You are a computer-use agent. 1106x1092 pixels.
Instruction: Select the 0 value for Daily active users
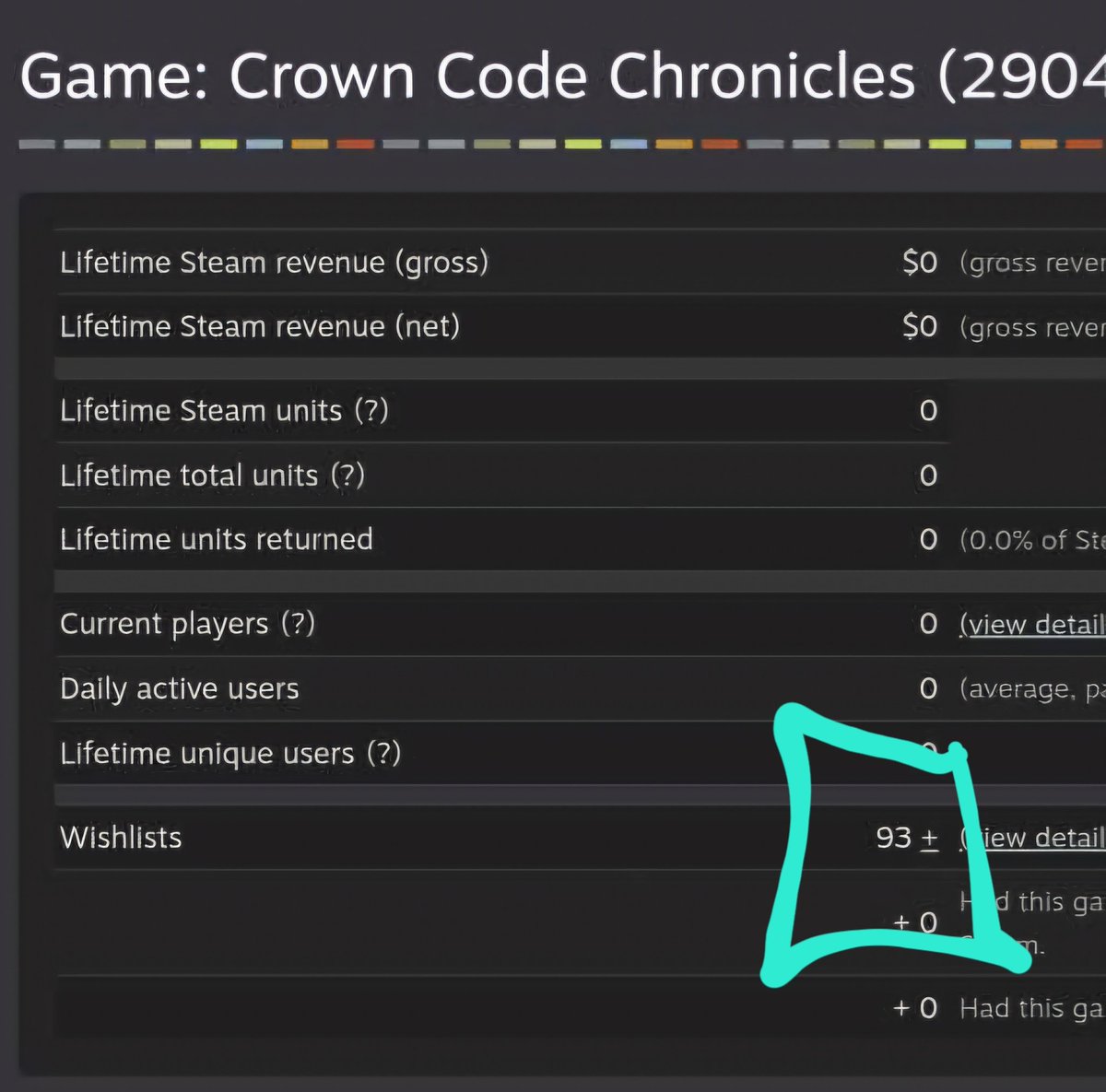click(928, 689)
